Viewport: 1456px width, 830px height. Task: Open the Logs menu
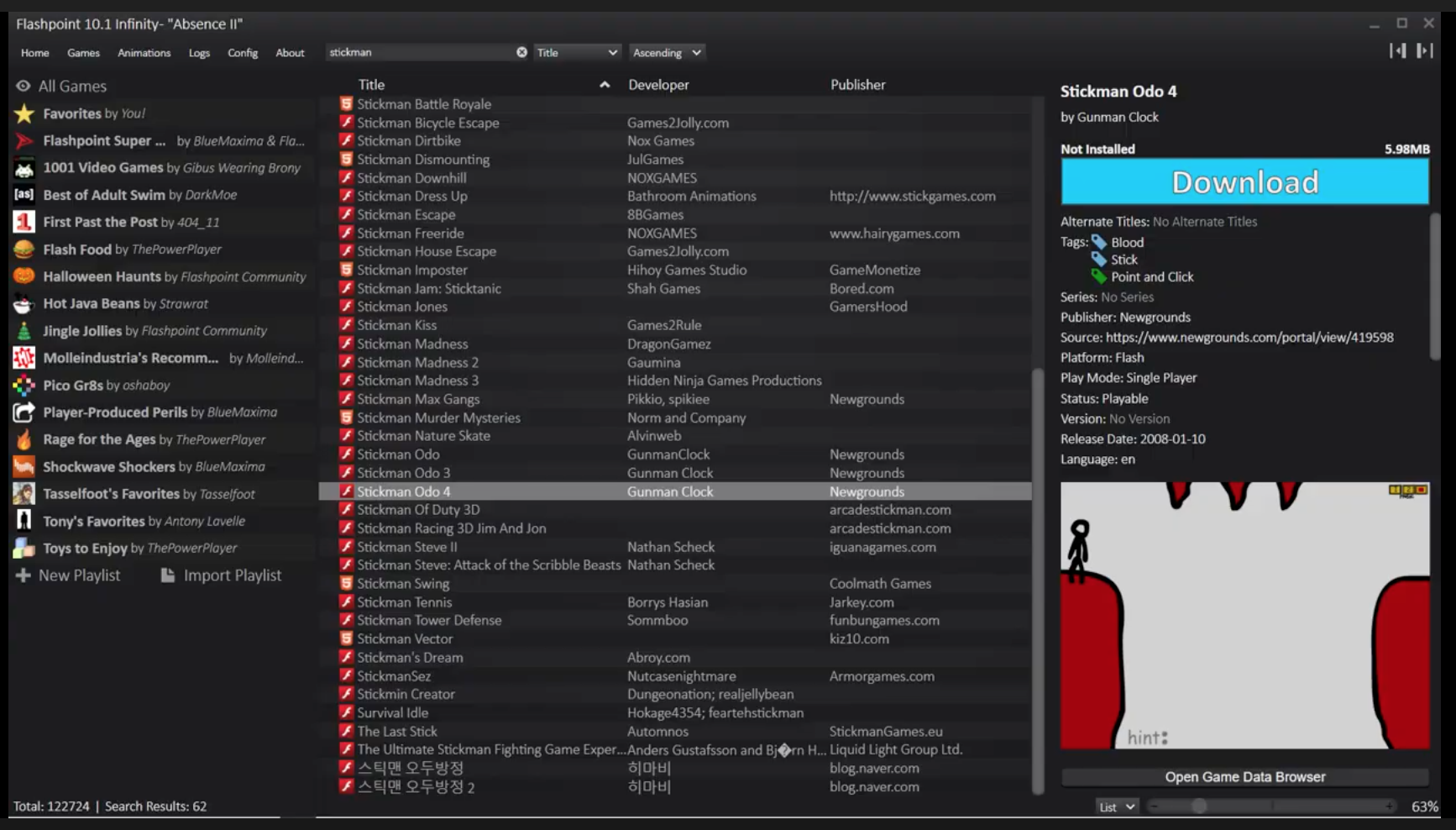click(x=199, y=52)
